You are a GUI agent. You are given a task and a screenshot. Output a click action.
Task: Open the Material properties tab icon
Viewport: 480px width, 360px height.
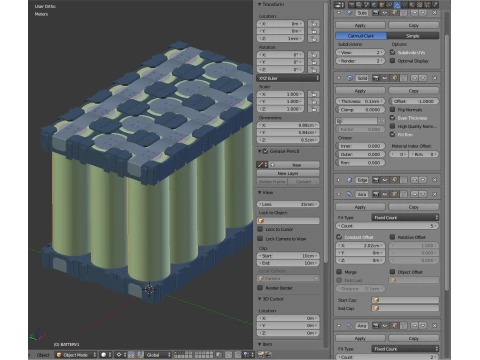[412, 5]
